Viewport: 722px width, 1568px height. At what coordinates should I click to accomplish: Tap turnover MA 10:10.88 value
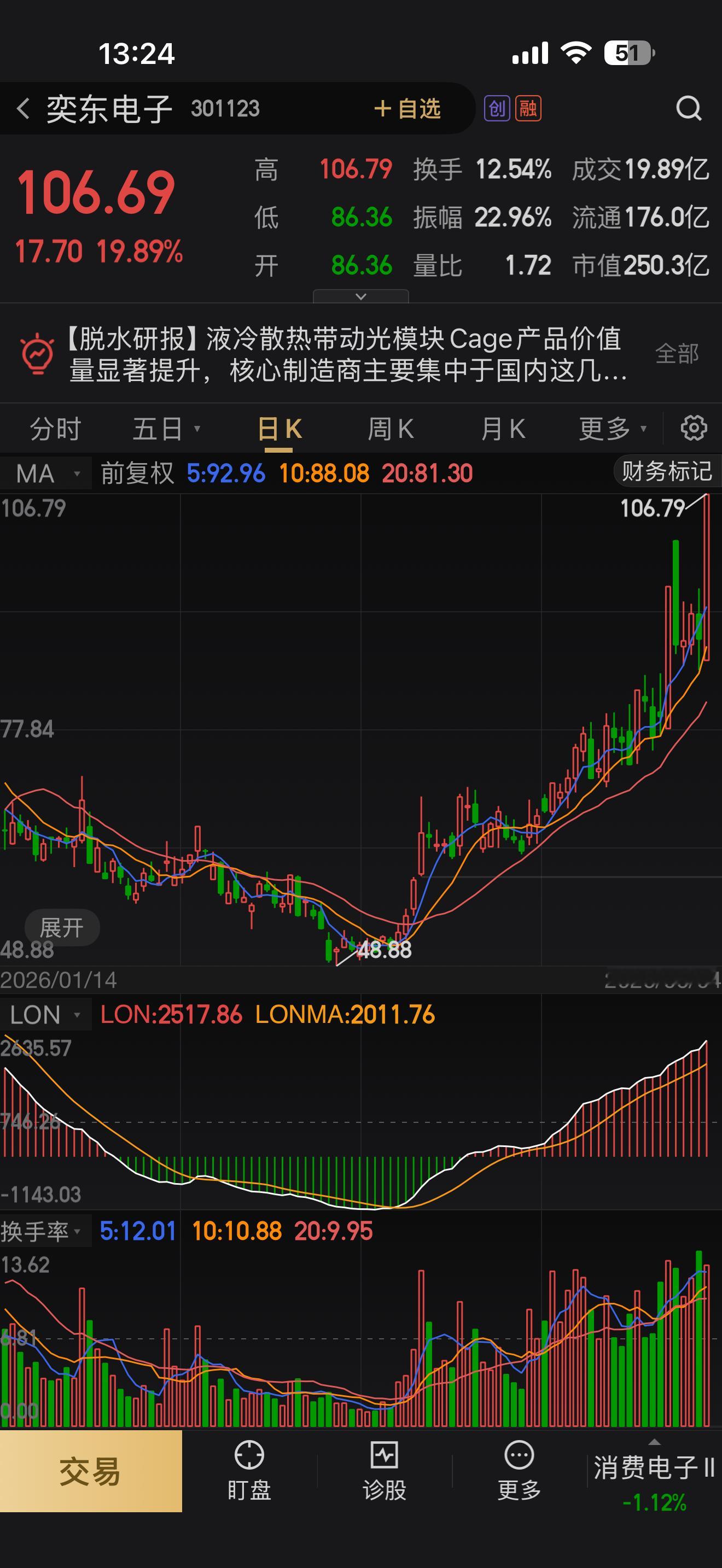pos(237,1231)
